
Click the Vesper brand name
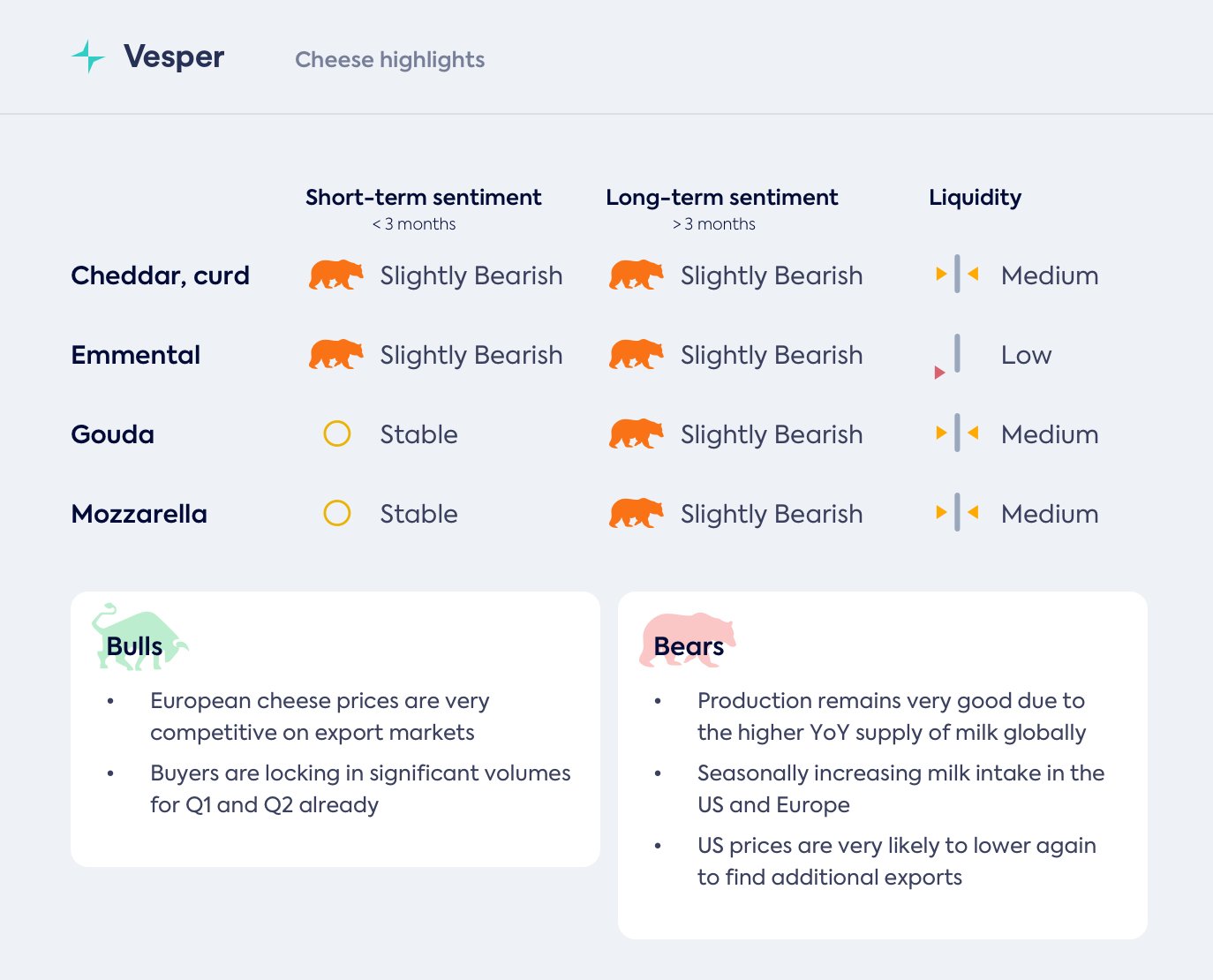174,57
